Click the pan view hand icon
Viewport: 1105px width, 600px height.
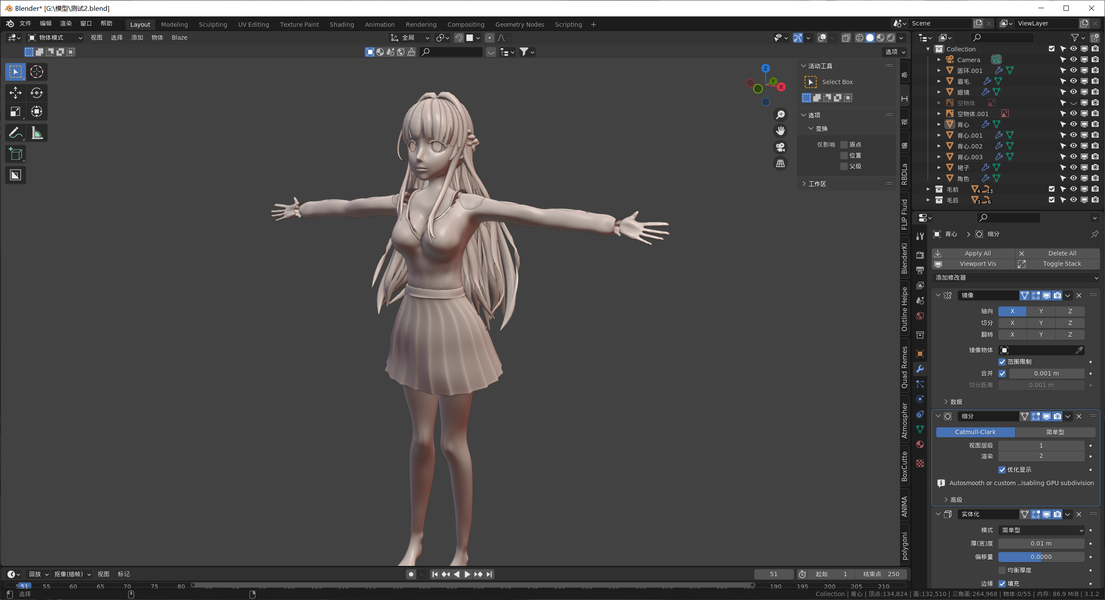click(x=780, y=131)
